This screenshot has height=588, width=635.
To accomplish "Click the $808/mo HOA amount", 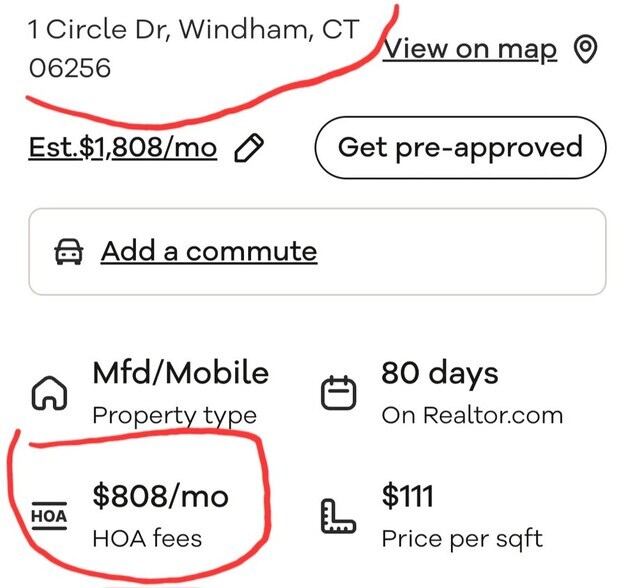I will point(160,495).
